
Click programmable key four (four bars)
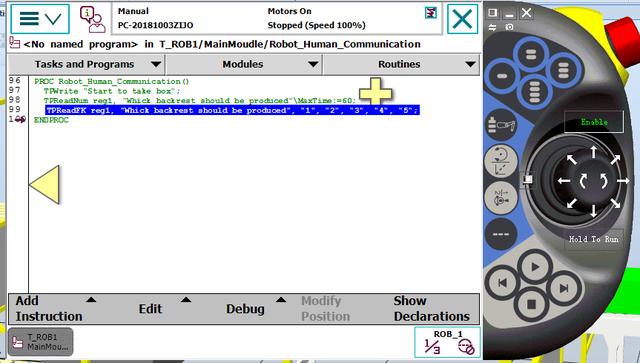[534, 91]
